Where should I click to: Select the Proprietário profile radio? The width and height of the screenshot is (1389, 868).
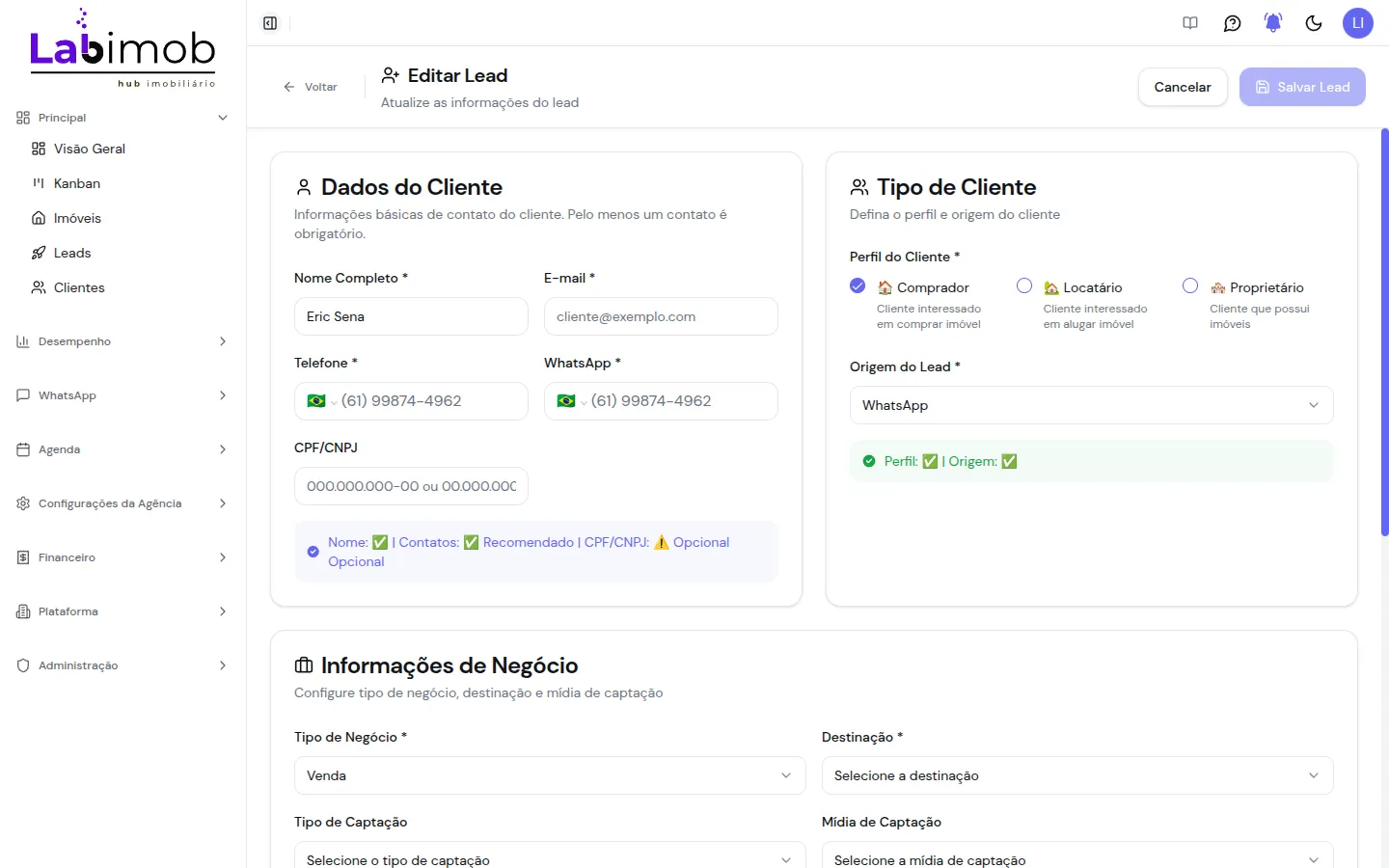tap(1190, 285)
